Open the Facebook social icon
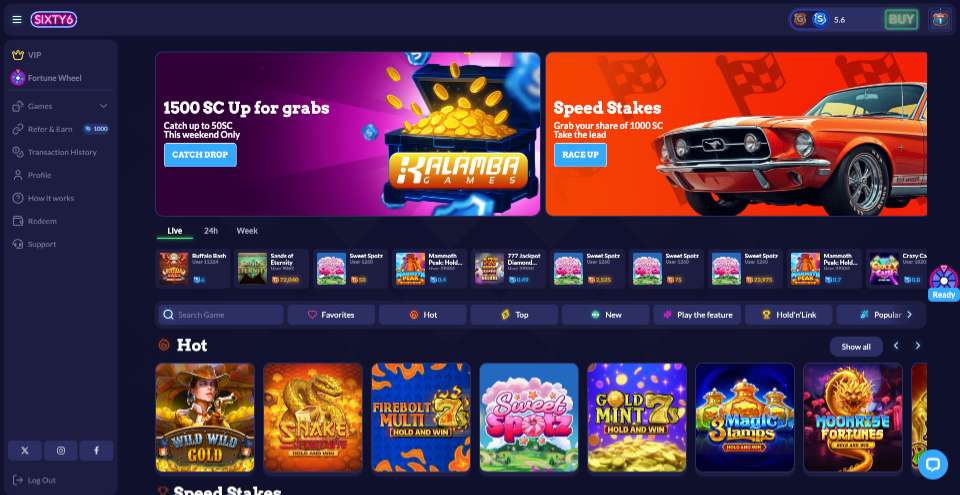The width and height of the screenshot is (960, 495). [96, 450]
